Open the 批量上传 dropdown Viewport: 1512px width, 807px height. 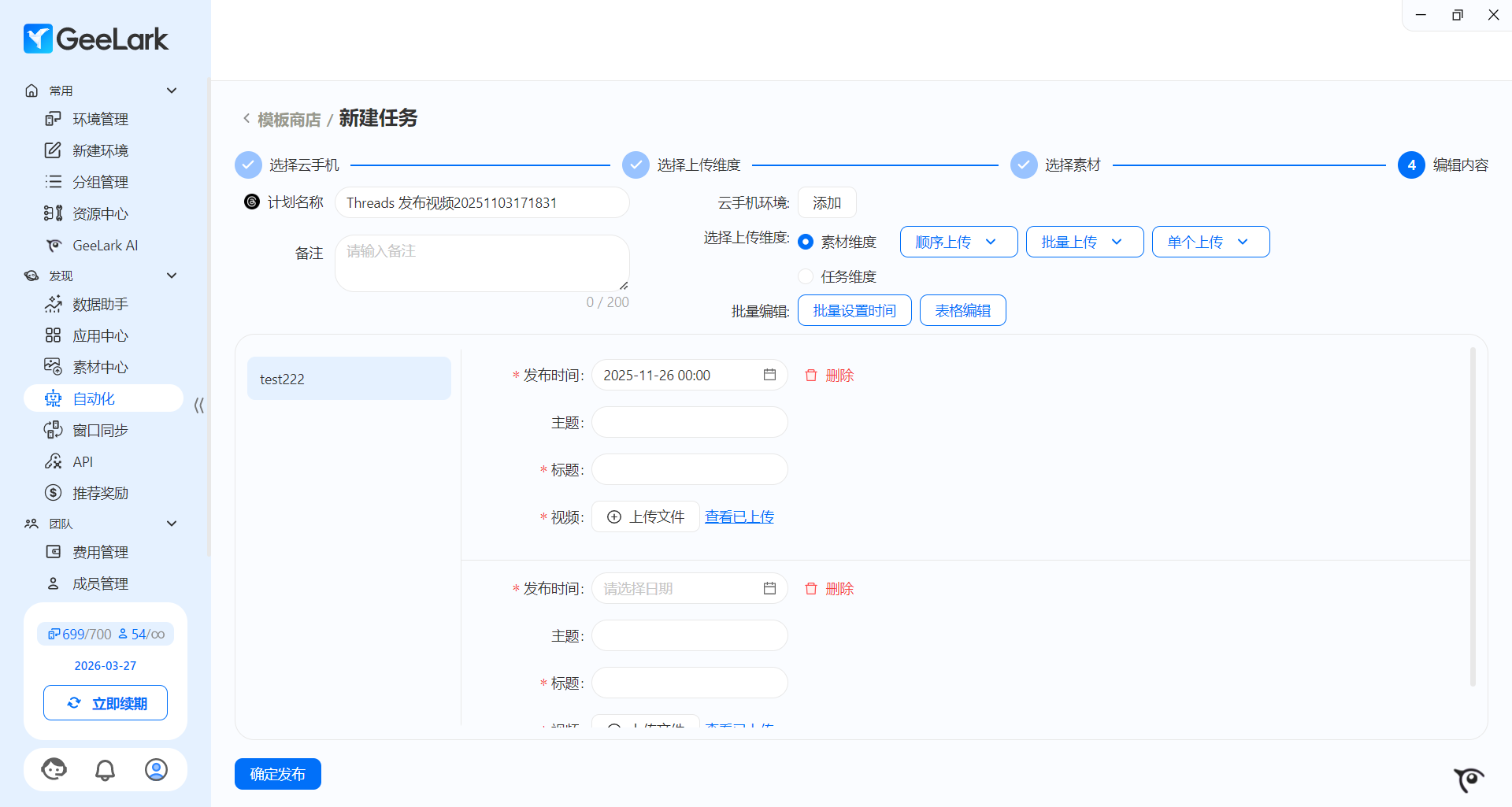click(x=1084, y=242)
